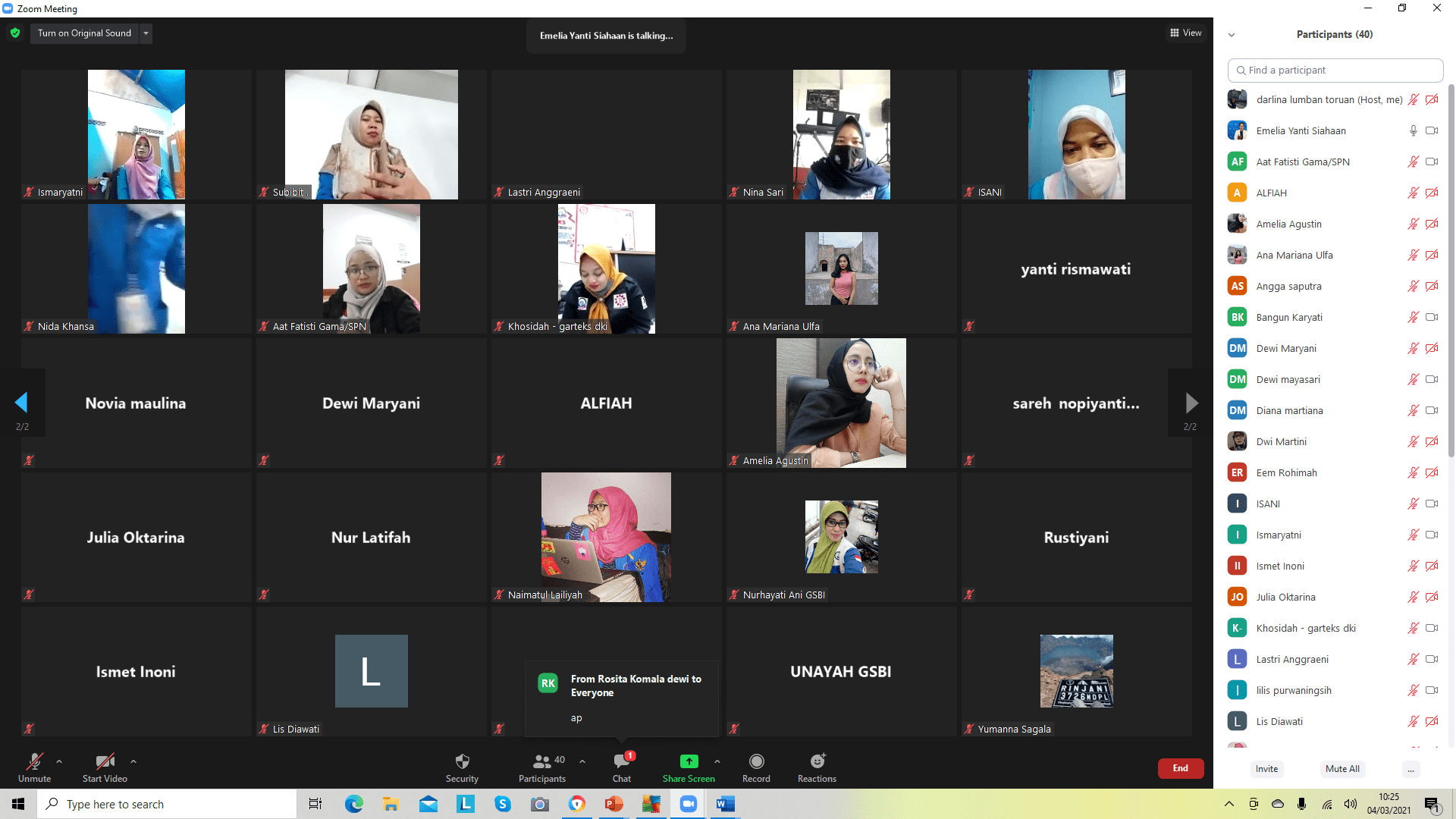1456x819 pixels.
Task: Click the Participants icon in toolbar
Action: pyautogui.click(x=541, y=761)
